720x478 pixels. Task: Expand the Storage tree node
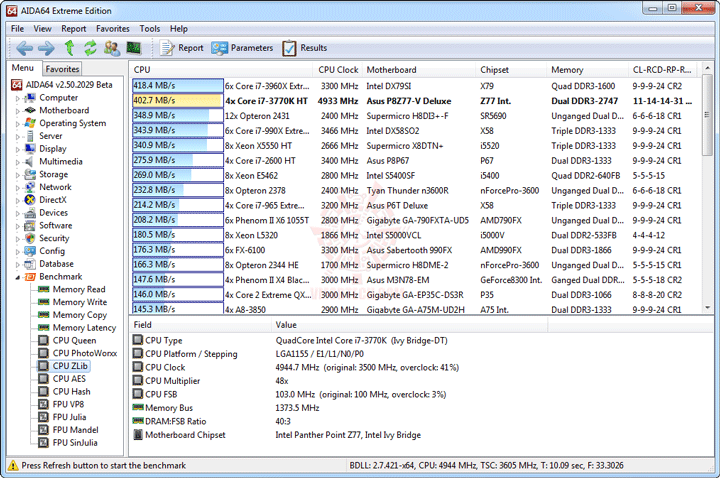[x=17, y=175]
